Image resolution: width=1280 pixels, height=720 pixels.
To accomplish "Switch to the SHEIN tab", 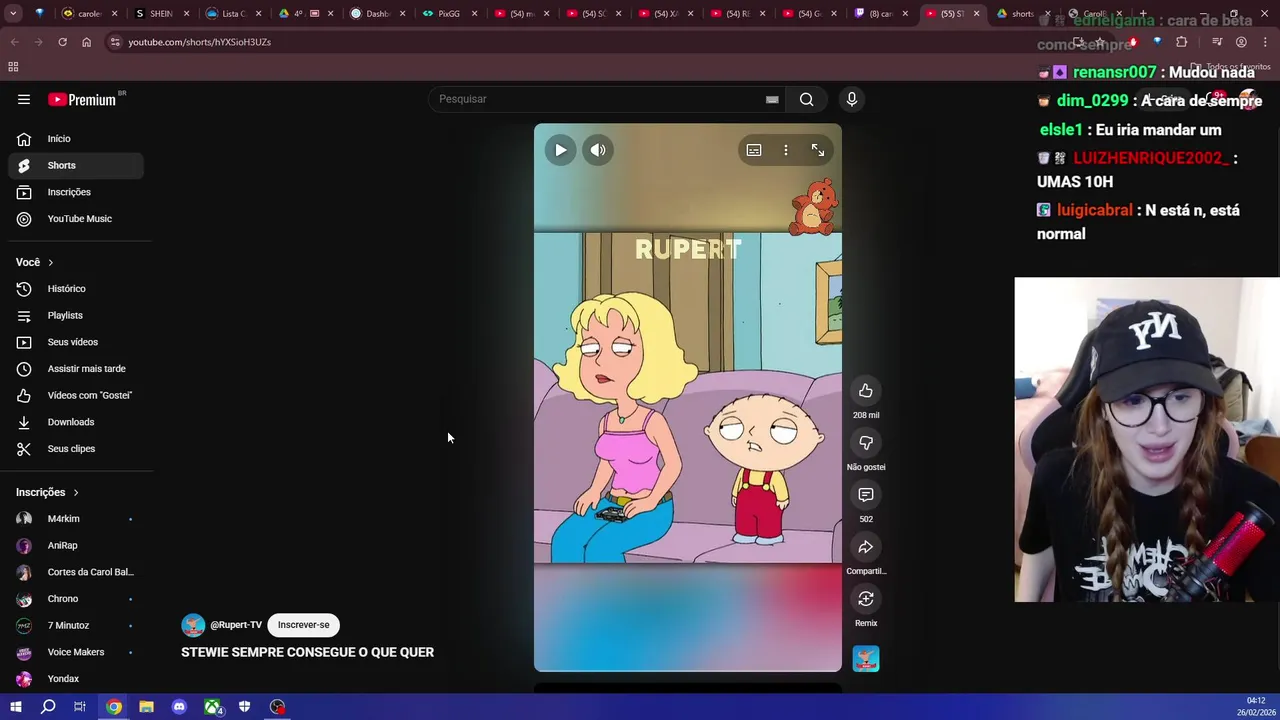I will click(x=162, y=14).
